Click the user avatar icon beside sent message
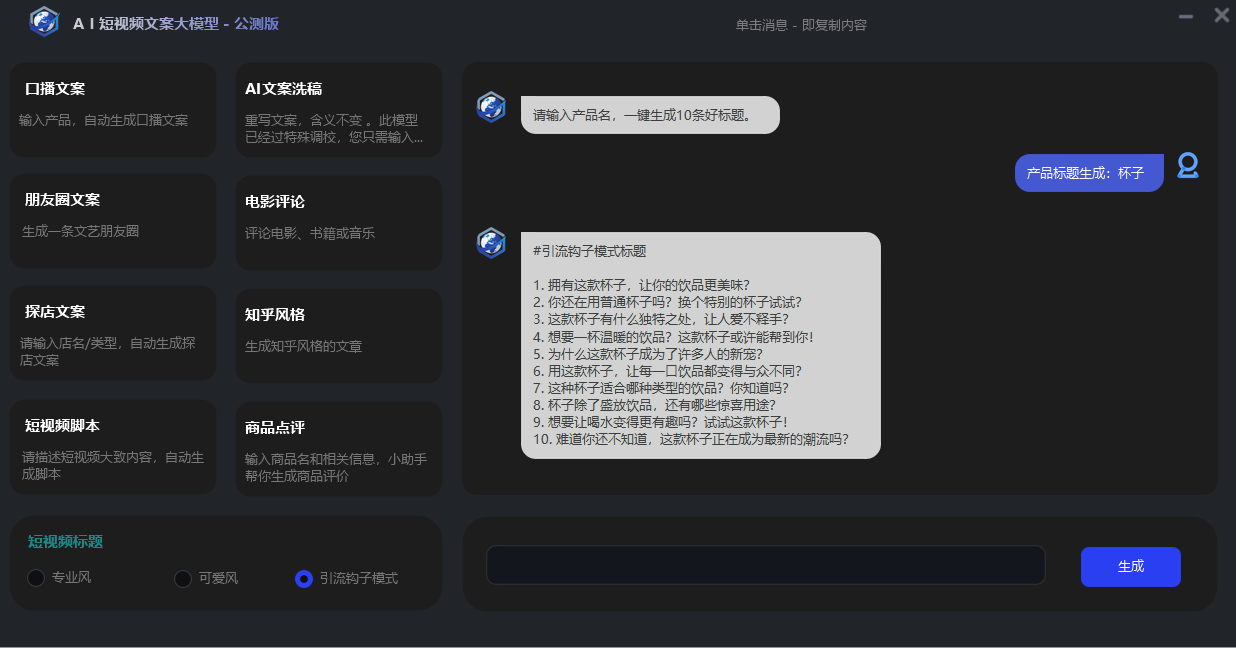The width and height of the screenshot is (1236, 648). [x=1187, y=166]
